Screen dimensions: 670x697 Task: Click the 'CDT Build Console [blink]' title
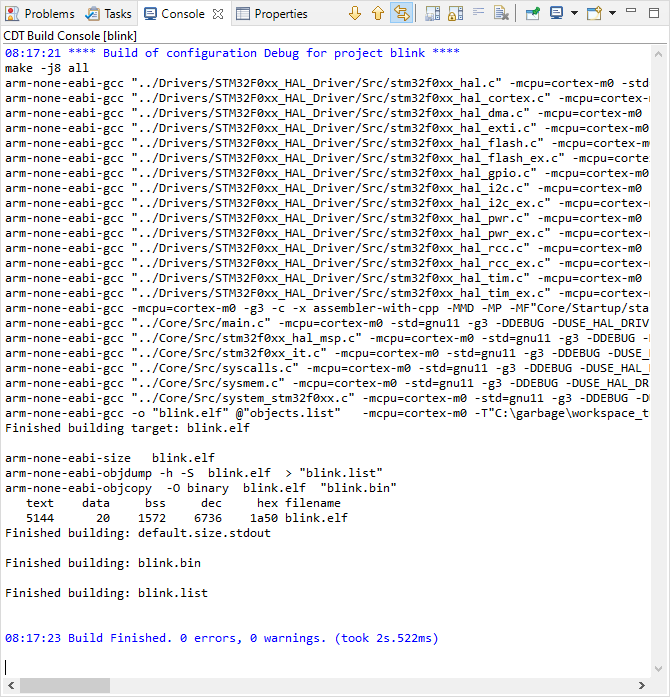click(70, 36)
